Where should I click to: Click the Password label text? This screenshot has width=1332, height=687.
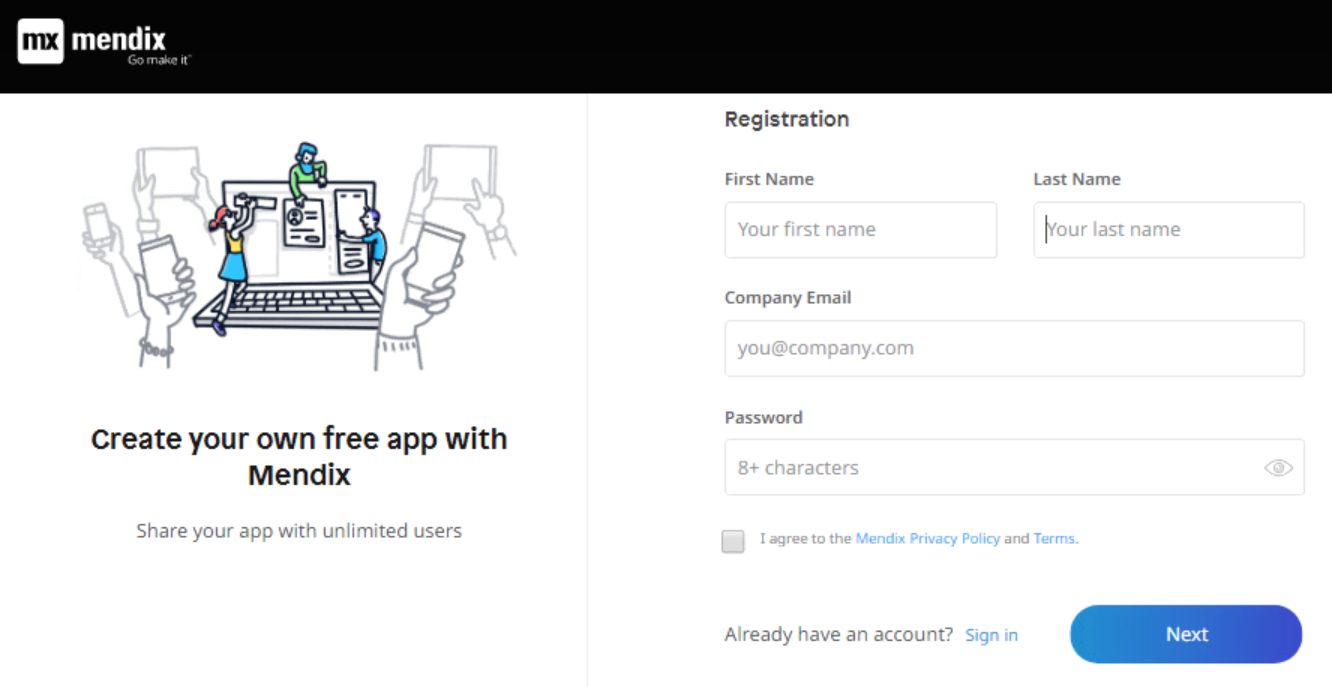click(x=763, y=417)
